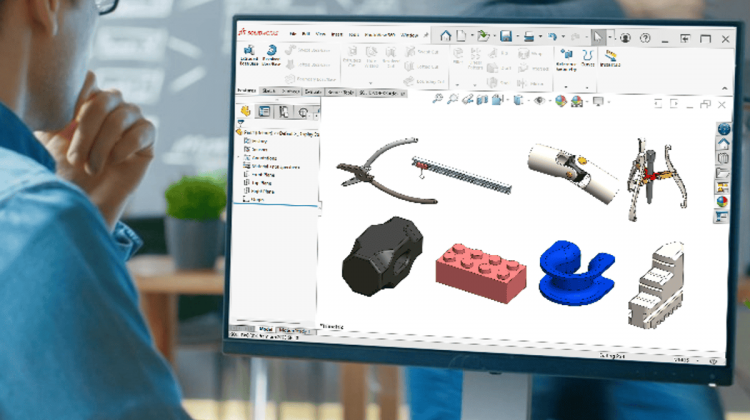Viewport: 750px width, 420px height.
Task: Open the Edit menu
Action: pos(306,34)
